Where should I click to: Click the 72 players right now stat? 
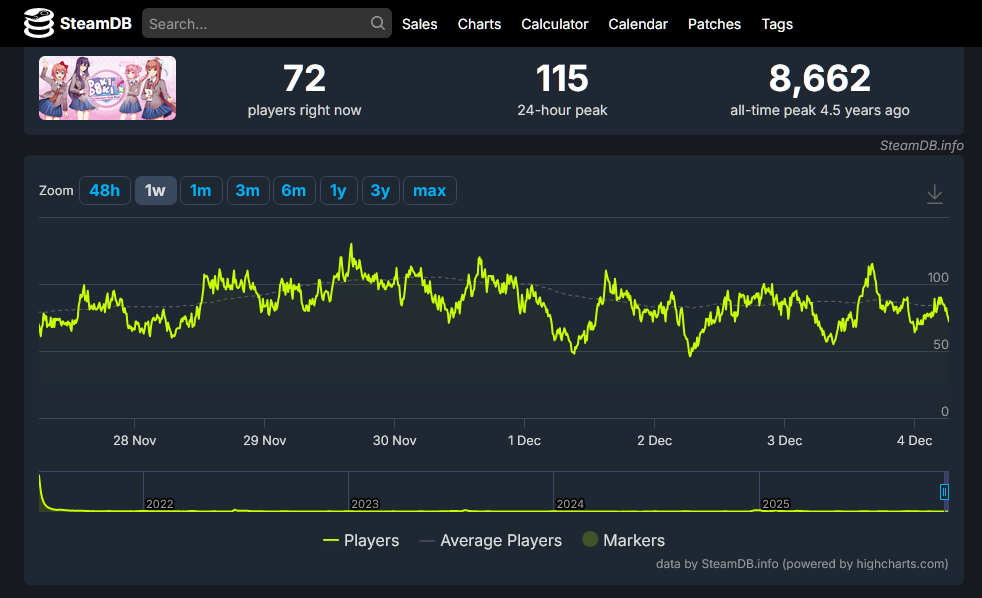(304, 90)
